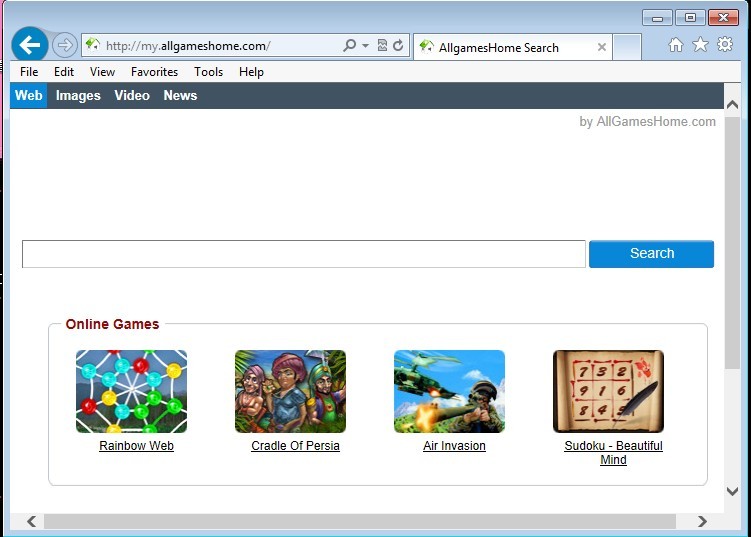Screen dimensions: 751x537
Task: Refresh the page with reload icon
Action: click(x=398, y=46)
